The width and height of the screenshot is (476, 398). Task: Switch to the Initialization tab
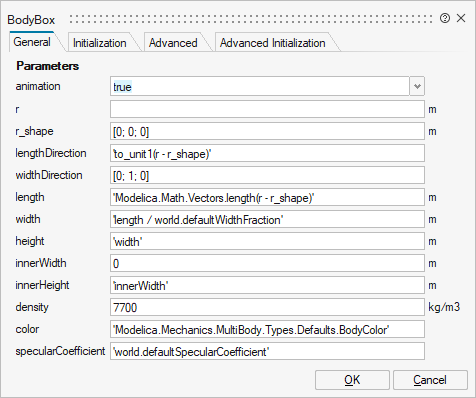tap(100, 43)
